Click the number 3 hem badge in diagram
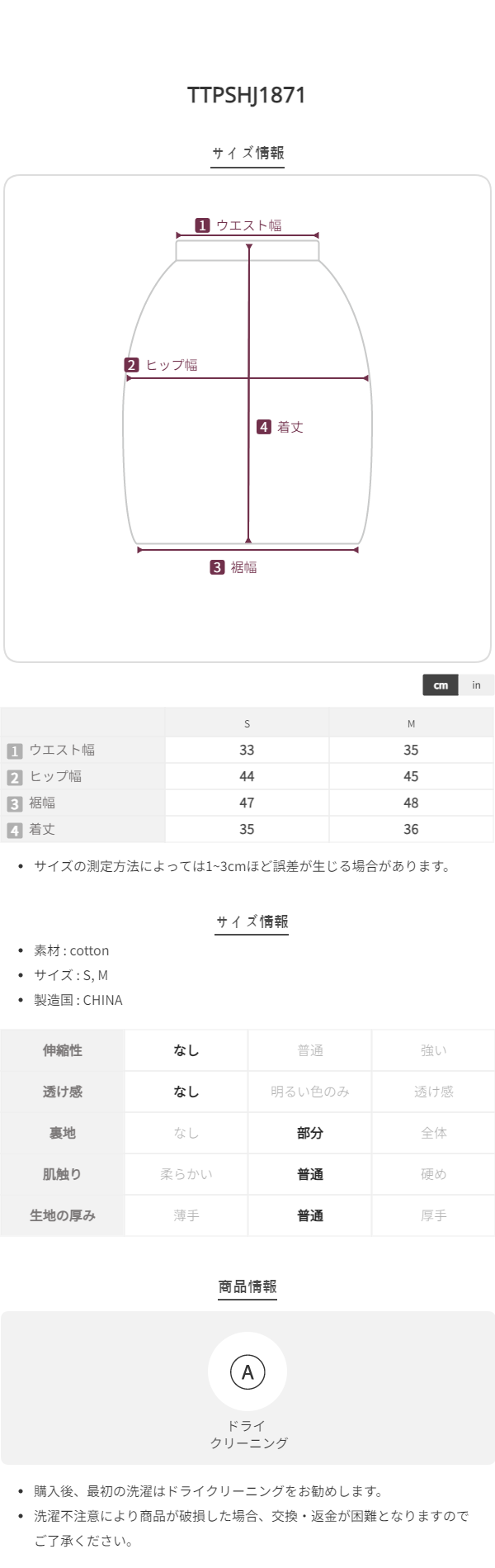495x1568 pixels. click(x=217, y=567)
